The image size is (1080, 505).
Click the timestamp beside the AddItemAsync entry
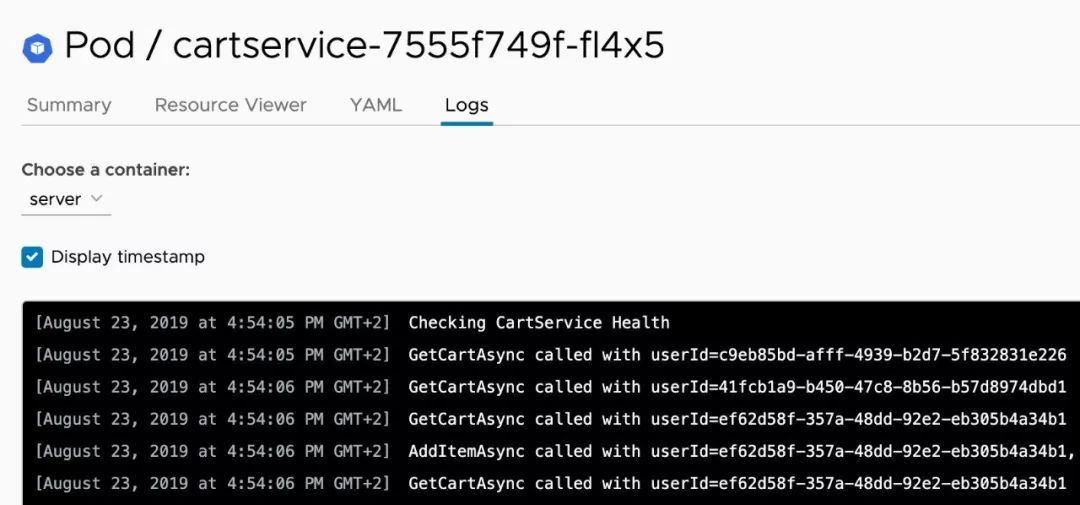coord(213,451)
